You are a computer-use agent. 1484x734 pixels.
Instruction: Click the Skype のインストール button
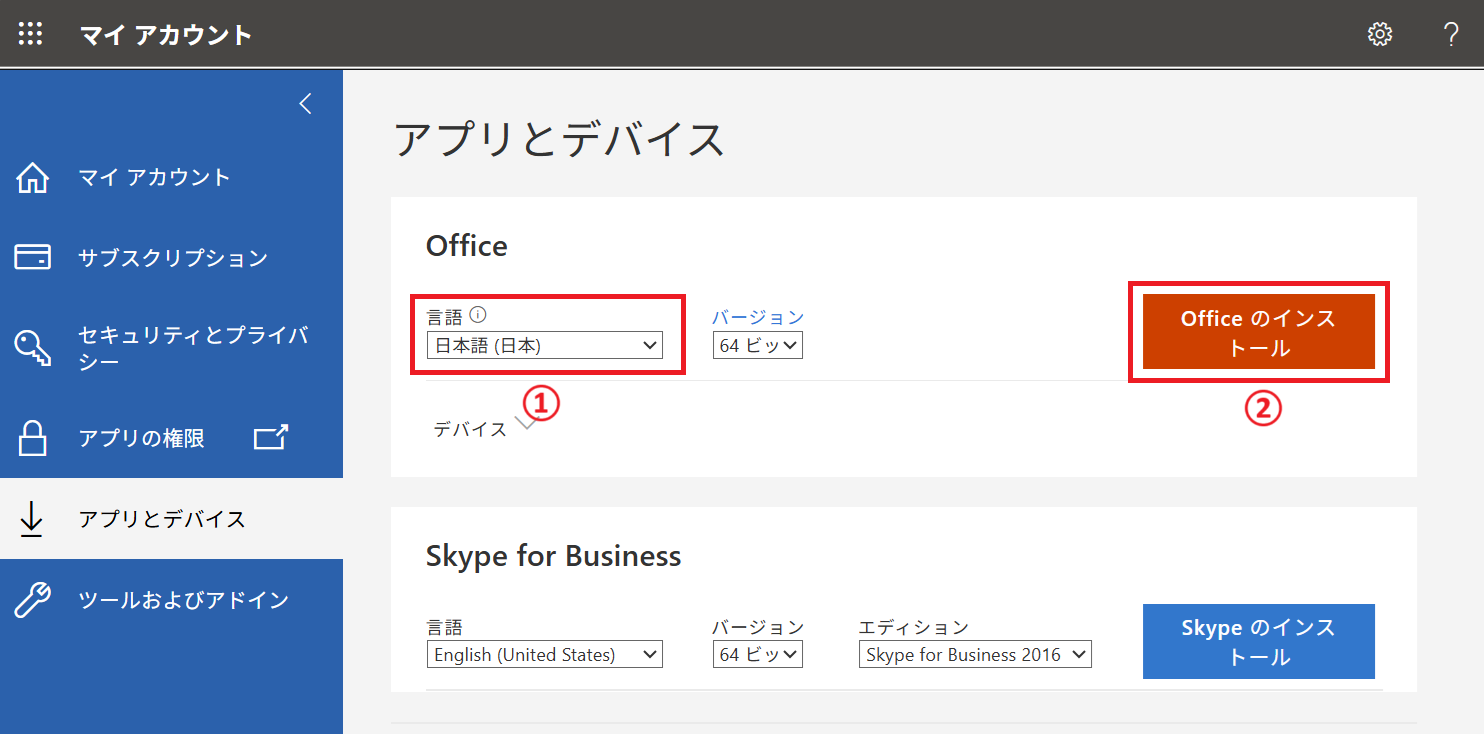click(x=1259, y=641)
